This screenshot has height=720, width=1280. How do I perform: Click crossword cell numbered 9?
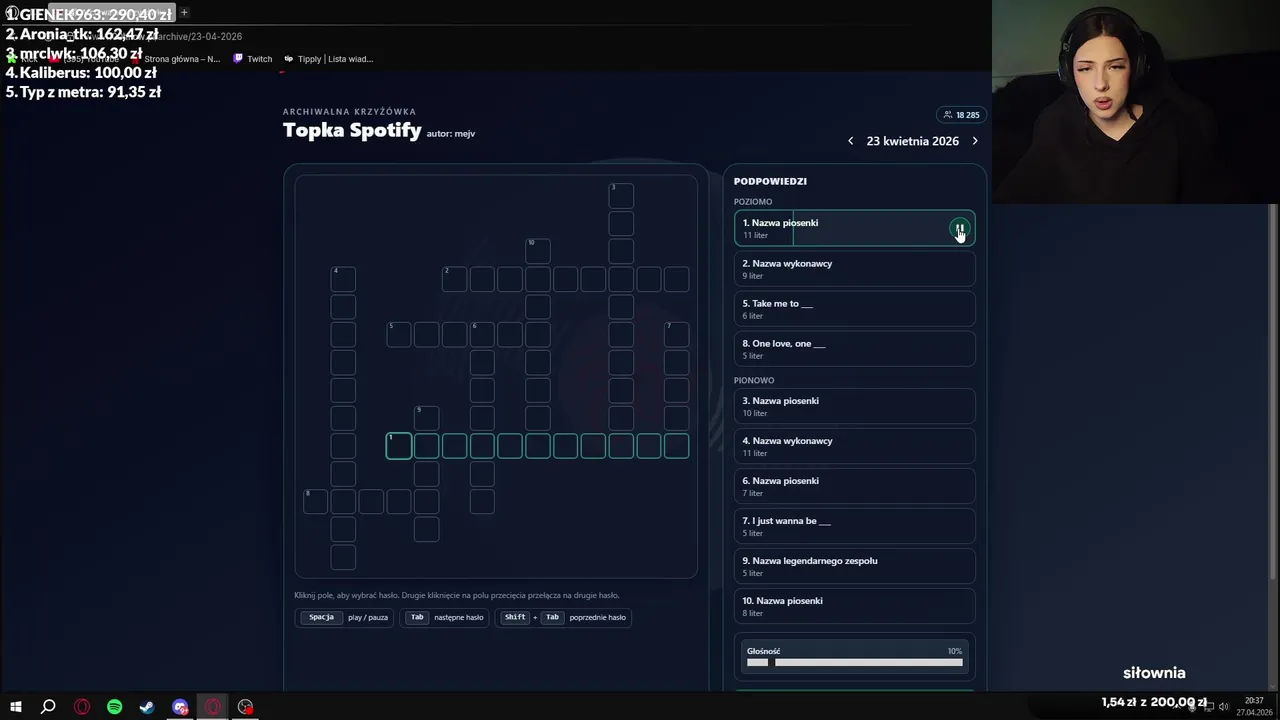[426, 418]
